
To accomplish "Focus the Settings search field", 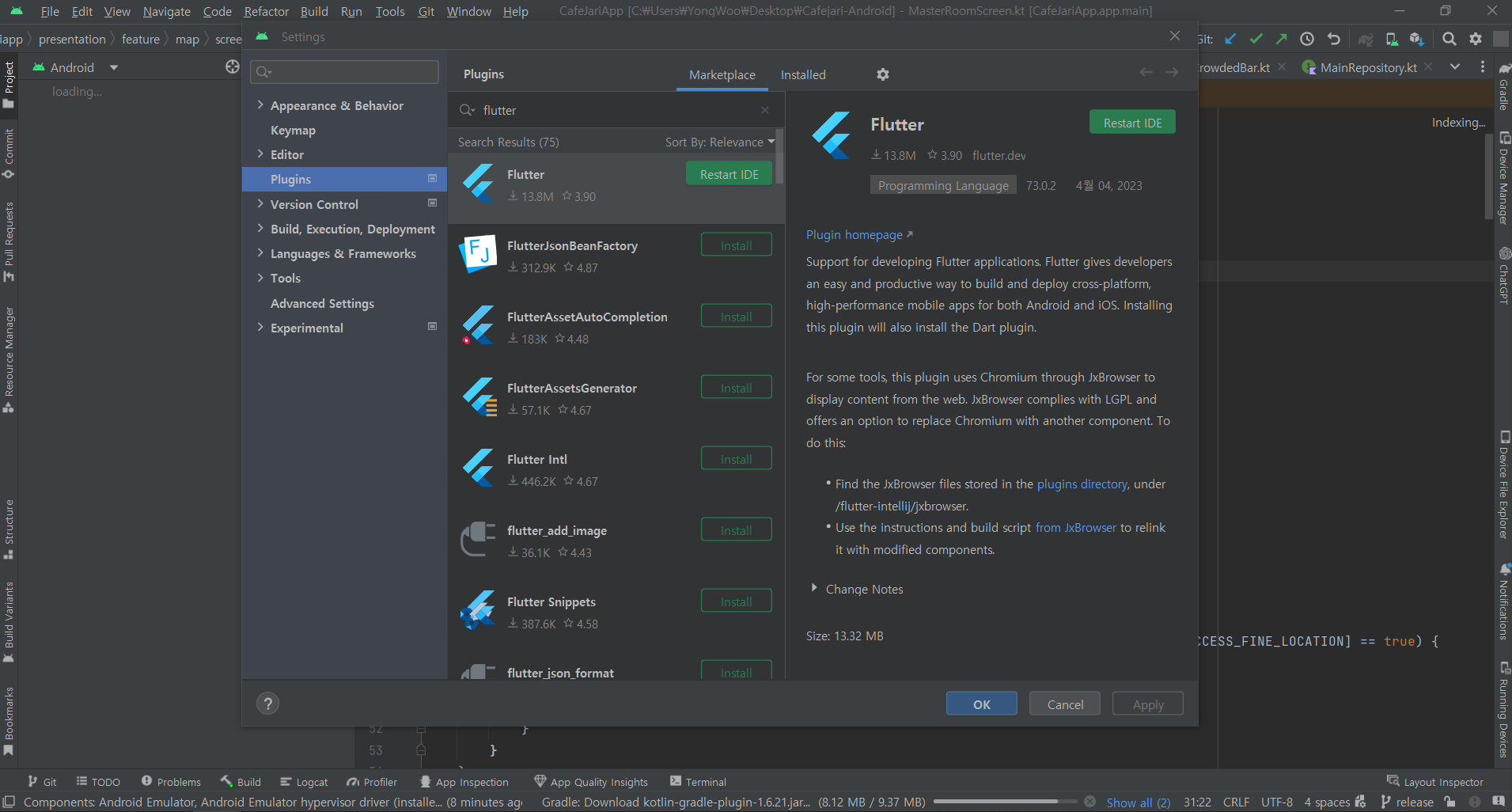I will click(345, 72).
